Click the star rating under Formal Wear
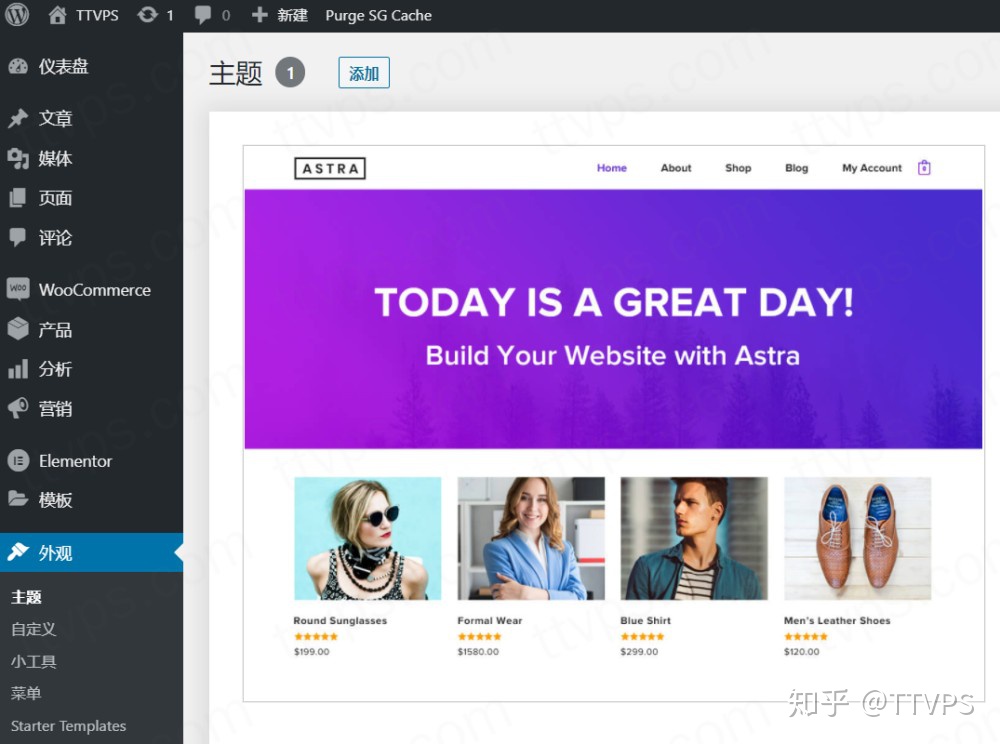 coord(479,636)
